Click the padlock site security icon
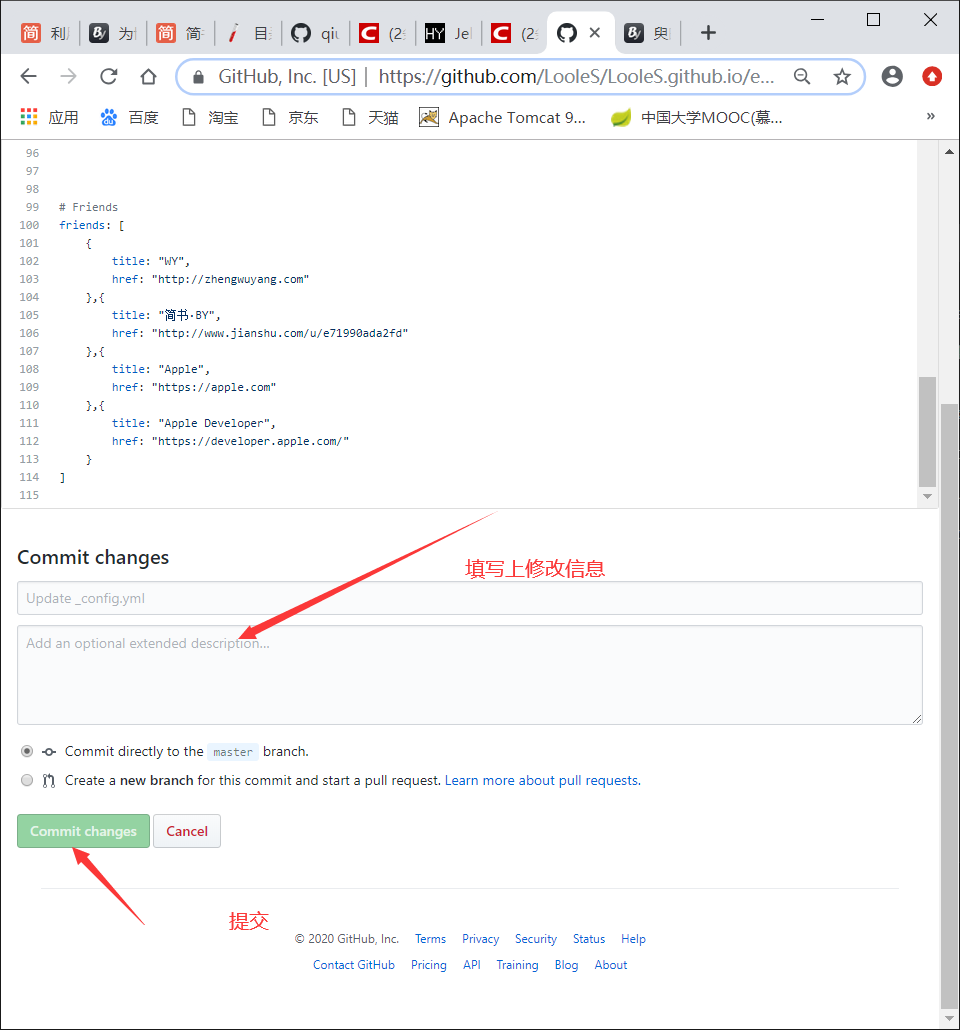This screenshot has height=1030, width=960. pos(198,78)
